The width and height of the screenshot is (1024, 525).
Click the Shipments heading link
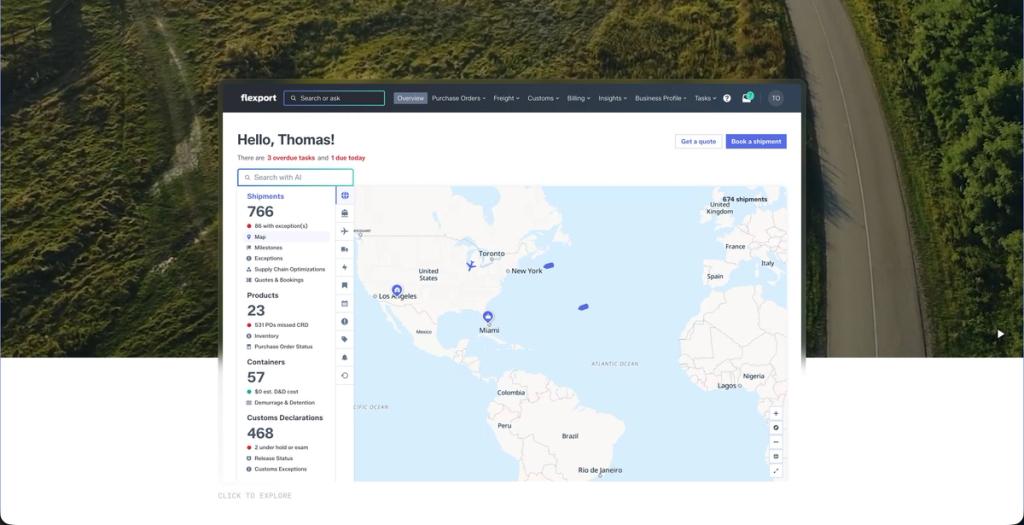(x=265, y=197)
